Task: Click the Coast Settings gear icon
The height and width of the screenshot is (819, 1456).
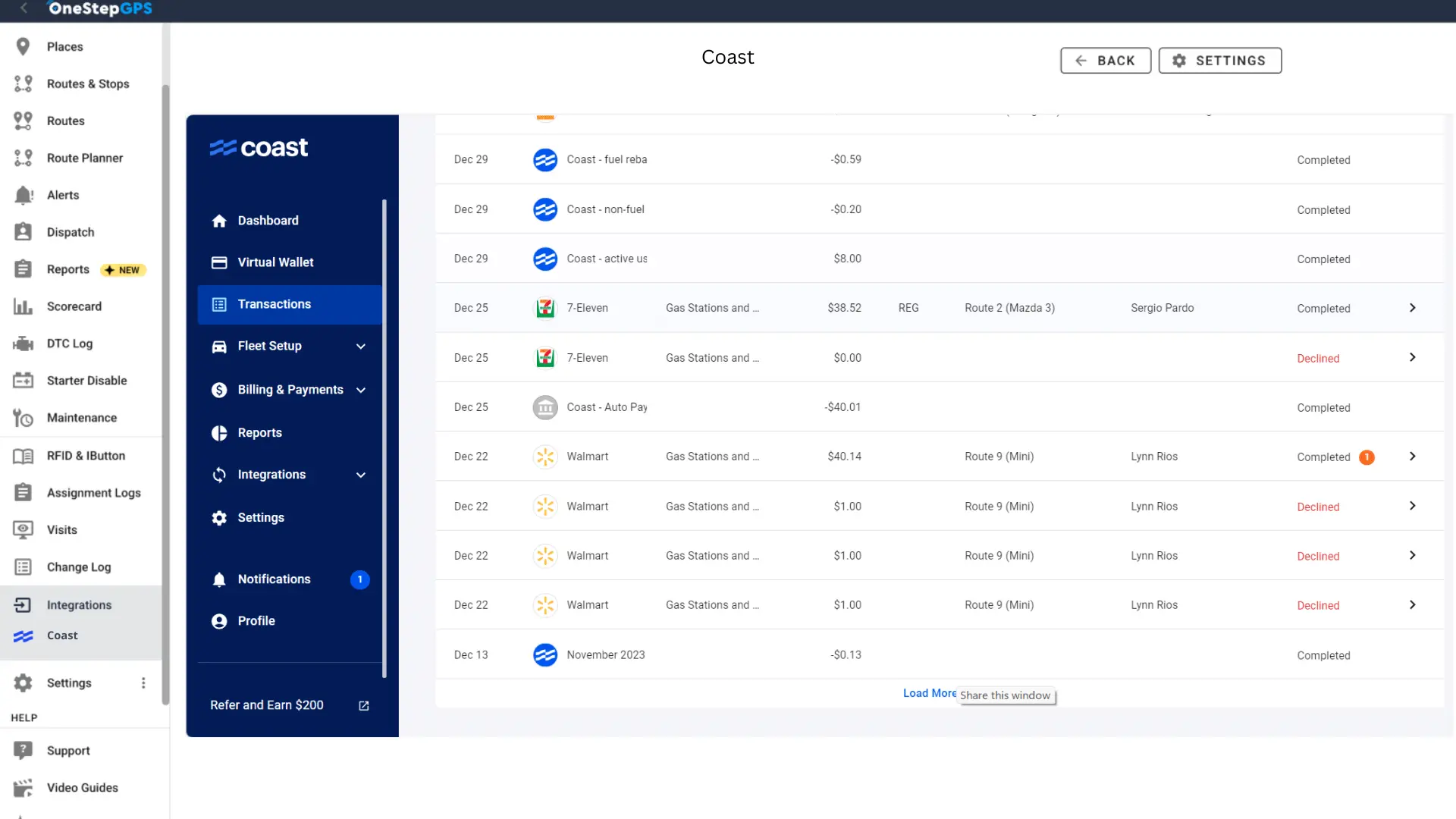Action: click(x=219, y=518)
